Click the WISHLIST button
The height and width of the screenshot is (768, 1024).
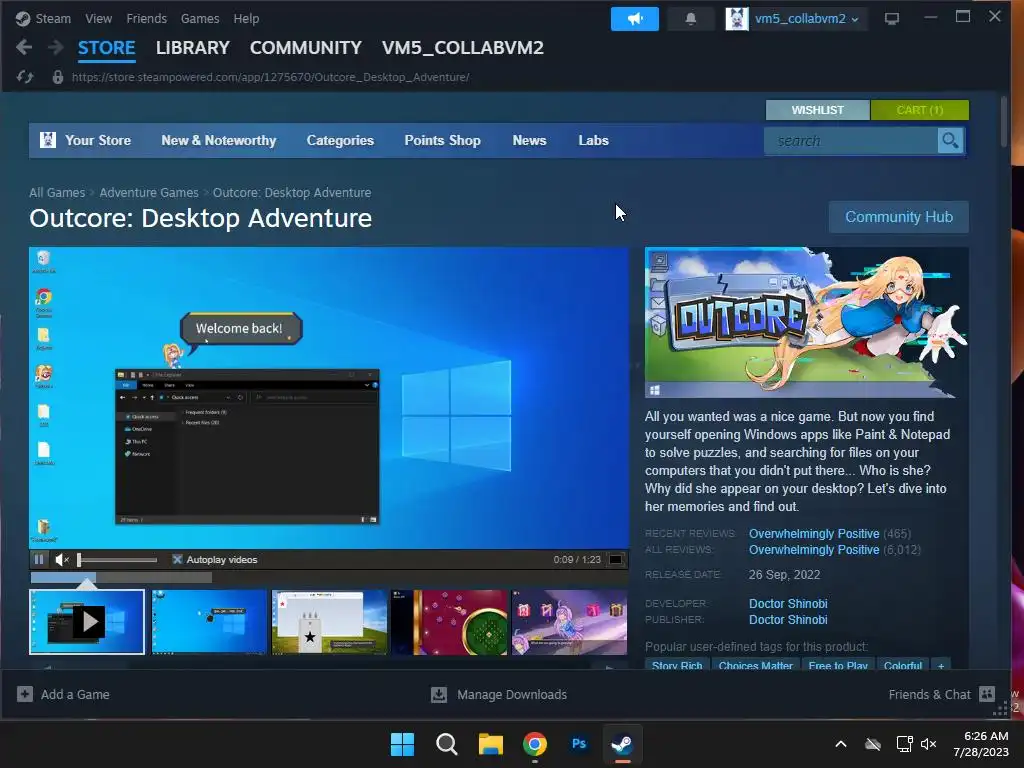[x=818, y=110]
